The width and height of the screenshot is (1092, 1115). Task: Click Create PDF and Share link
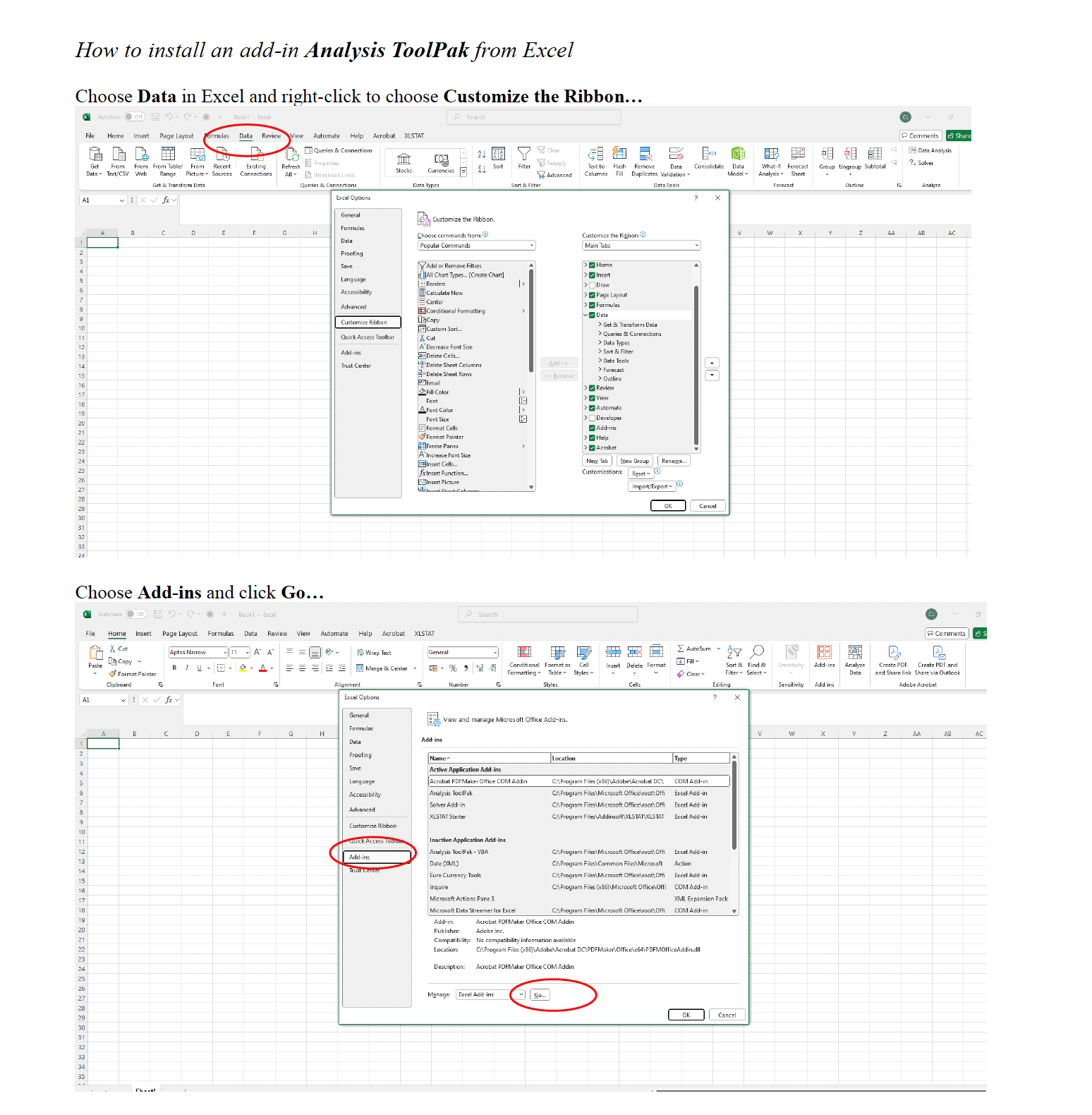893,661
